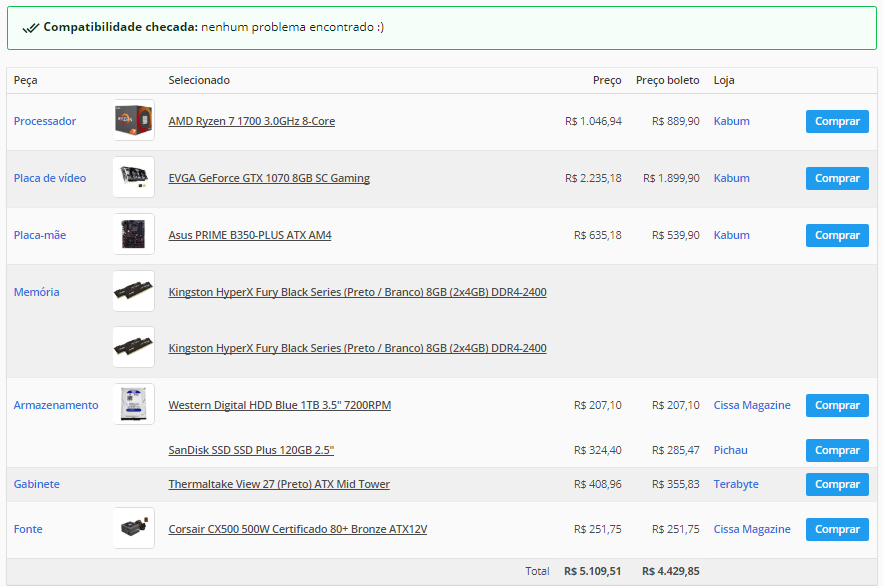Open Kabum store link in Processador row
Screen dimensions: 883x586
(x=732, y=121)
